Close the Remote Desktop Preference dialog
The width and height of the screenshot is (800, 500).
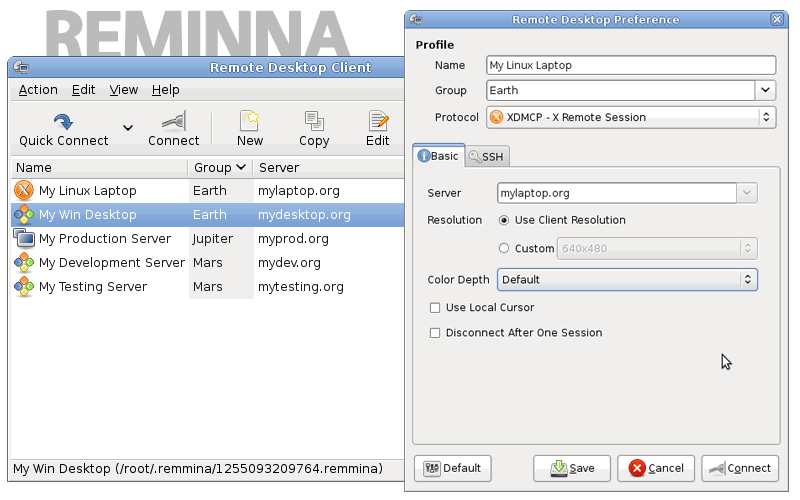[777, 19]
